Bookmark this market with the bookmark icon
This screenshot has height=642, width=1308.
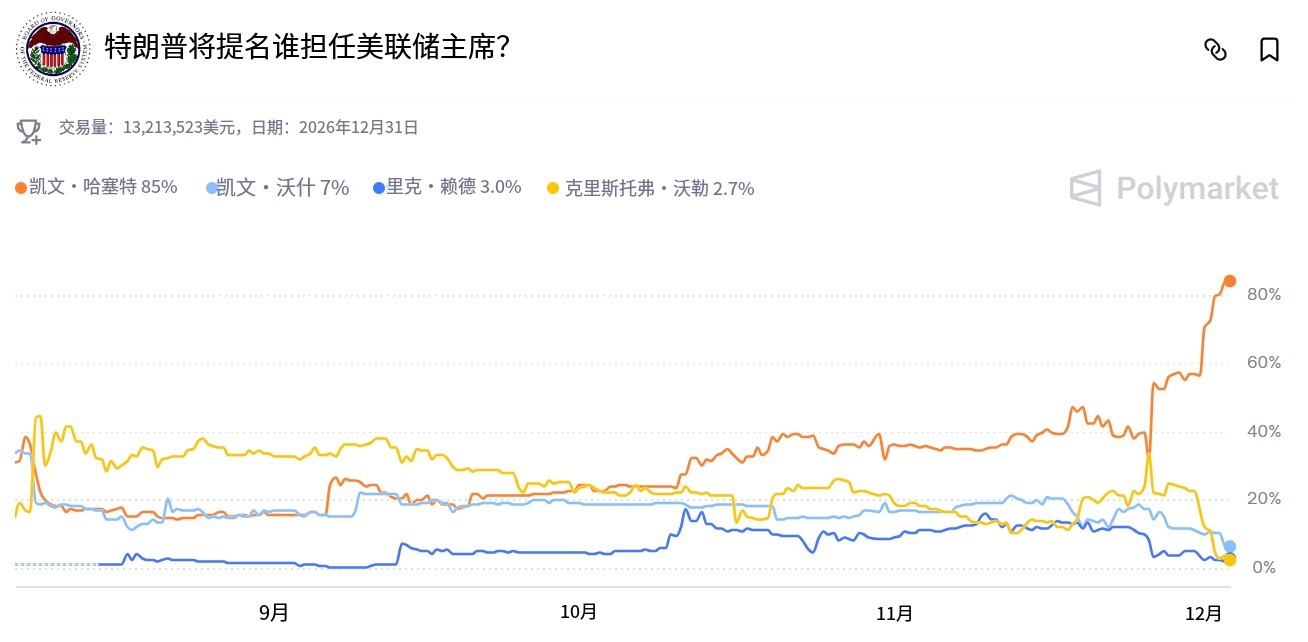tap(1269, 49)
